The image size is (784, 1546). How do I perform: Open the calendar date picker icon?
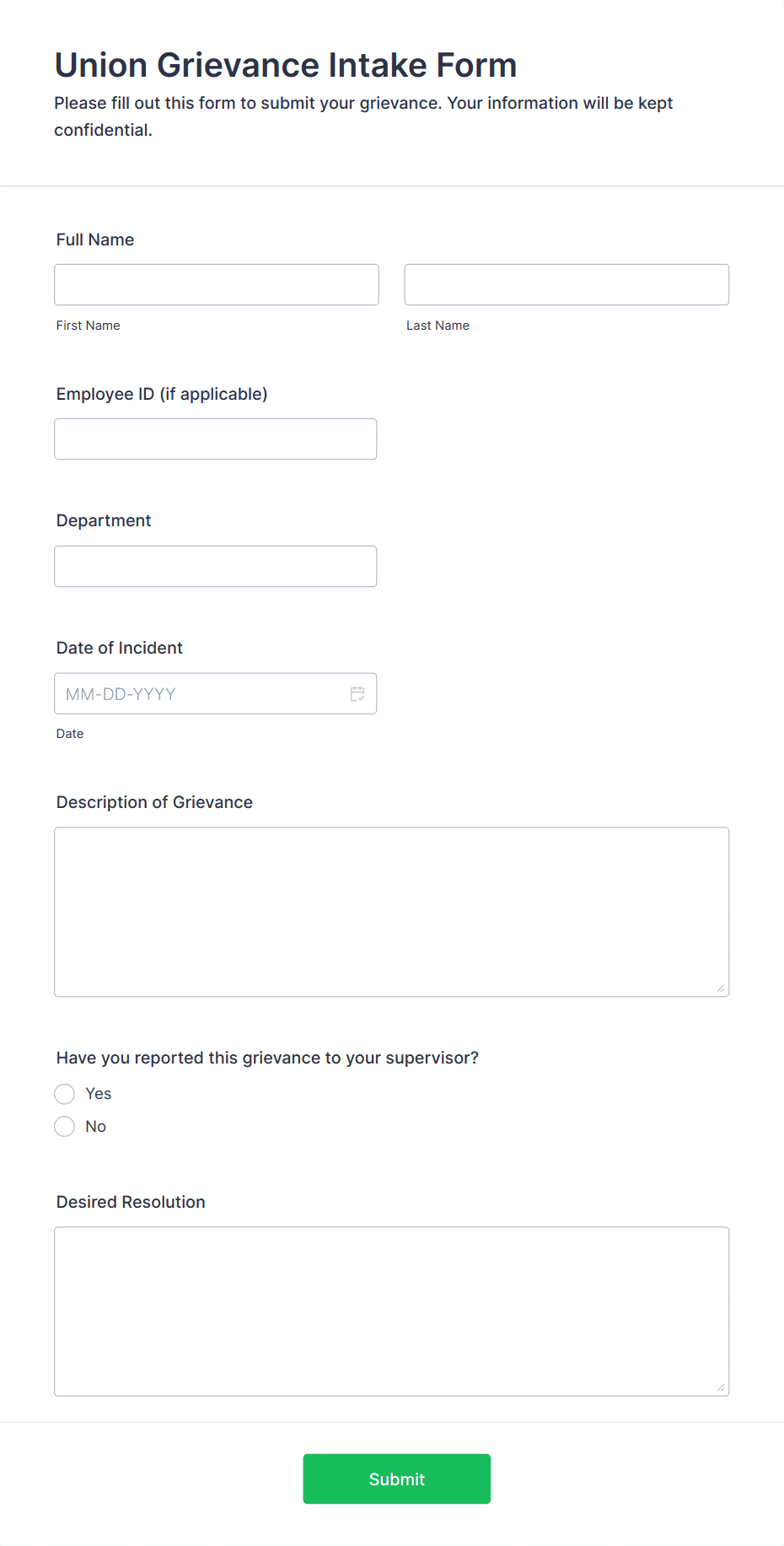357,693
